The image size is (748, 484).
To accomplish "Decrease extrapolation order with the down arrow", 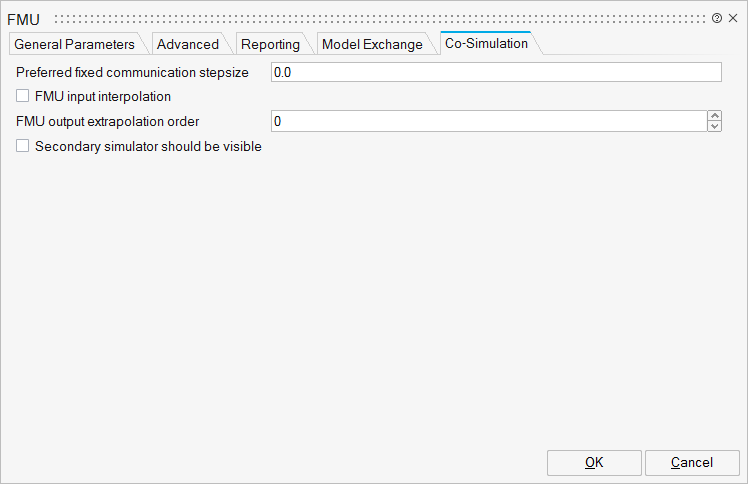I will pos(714,126).
